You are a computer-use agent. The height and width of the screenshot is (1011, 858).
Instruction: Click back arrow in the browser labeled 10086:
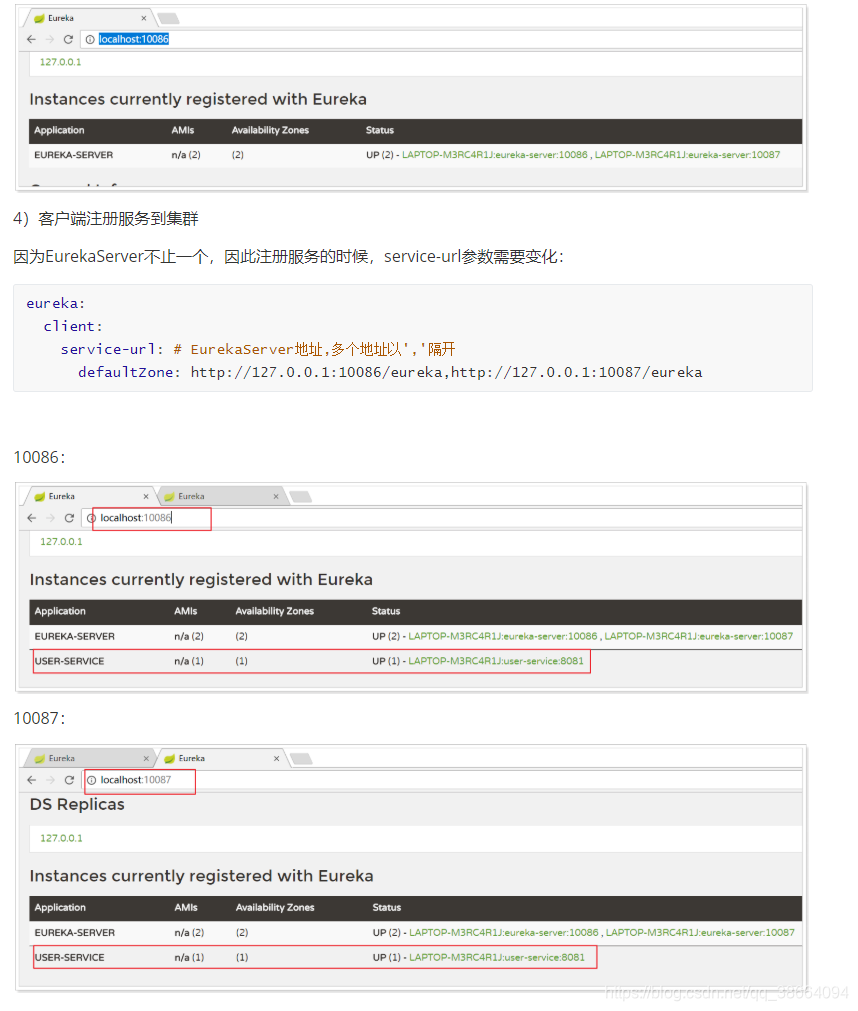click(x=32, y=518)
